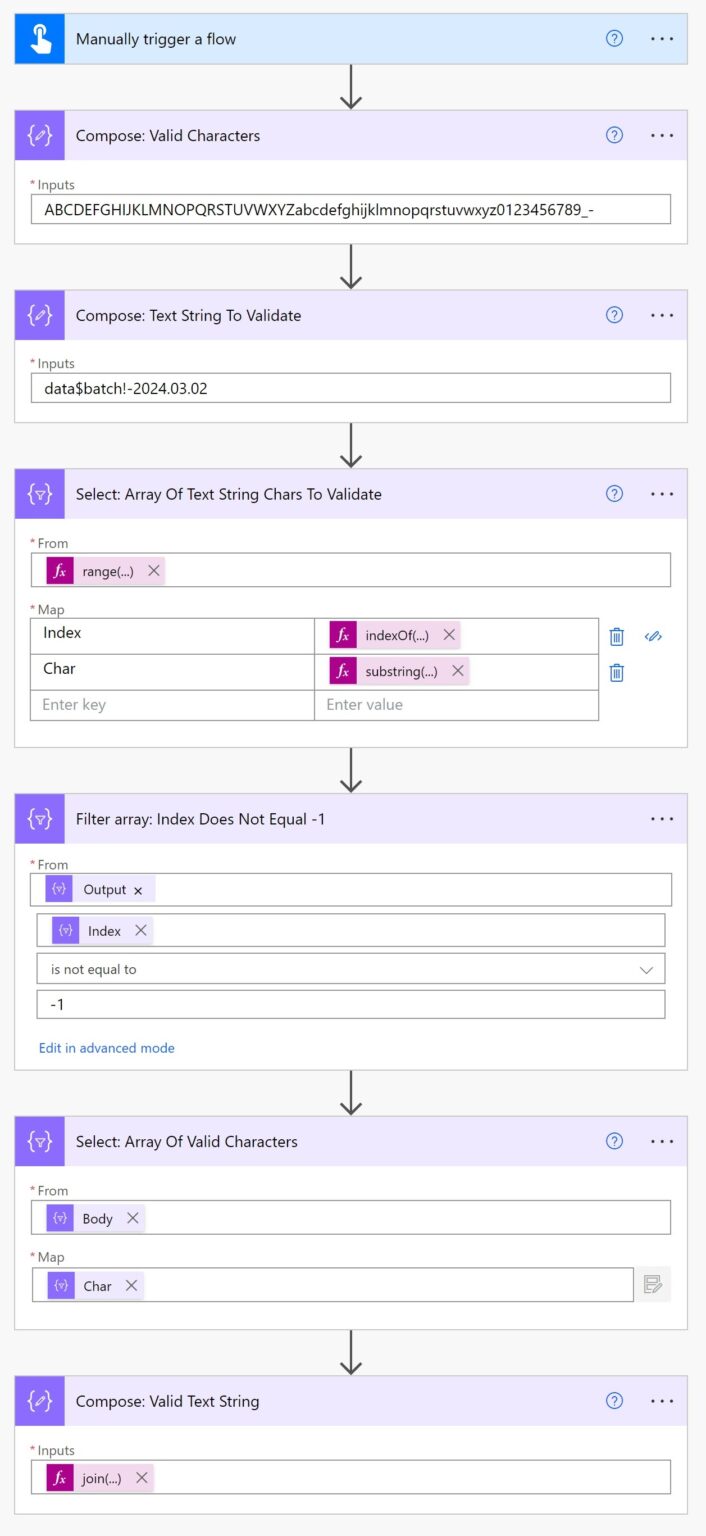Click the fx icon on the join() expression token
This screenshot has width=706, height=1536.
62,1477
